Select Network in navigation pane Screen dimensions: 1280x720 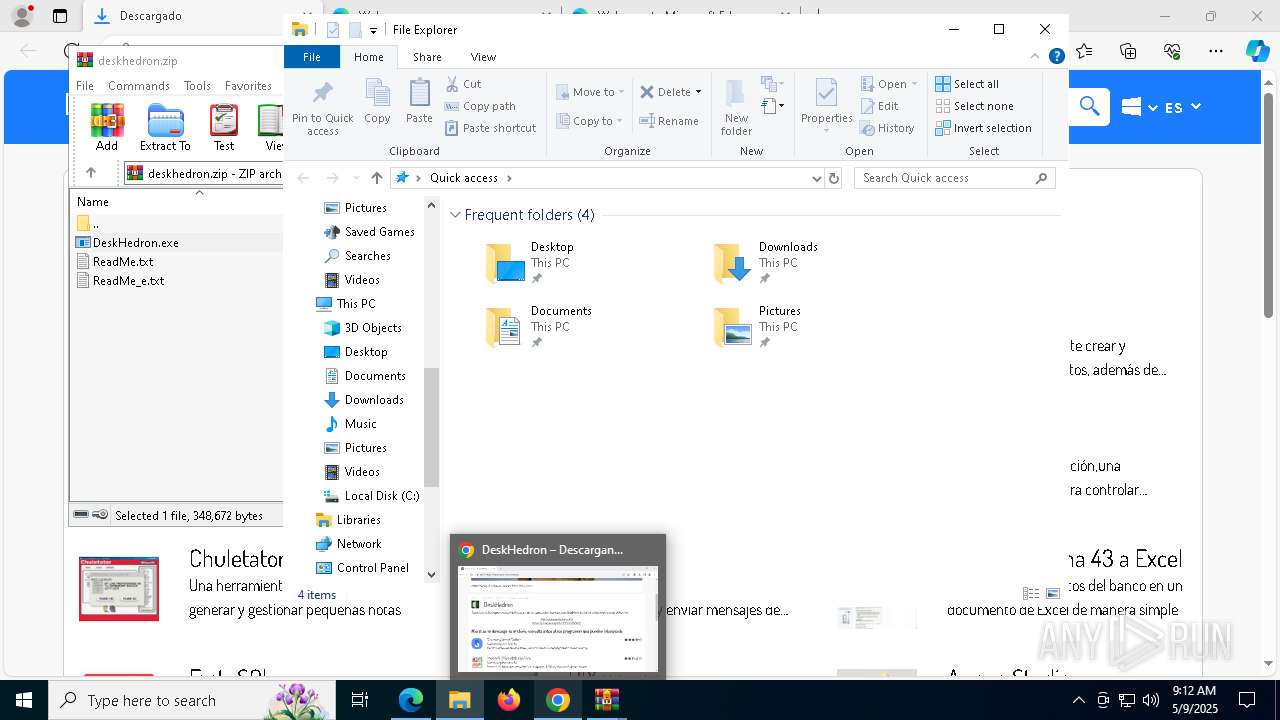pos(348,544)
